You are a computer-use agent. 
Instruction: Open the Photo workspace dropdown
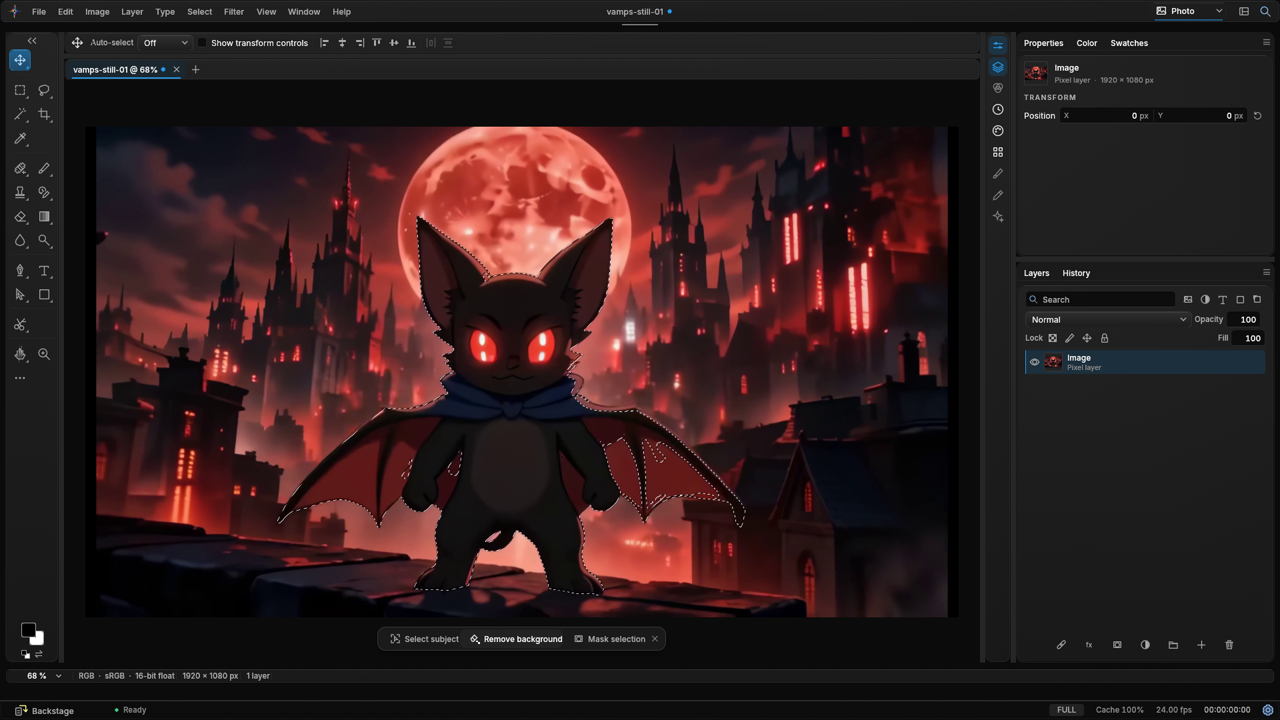click(1189, 11)
